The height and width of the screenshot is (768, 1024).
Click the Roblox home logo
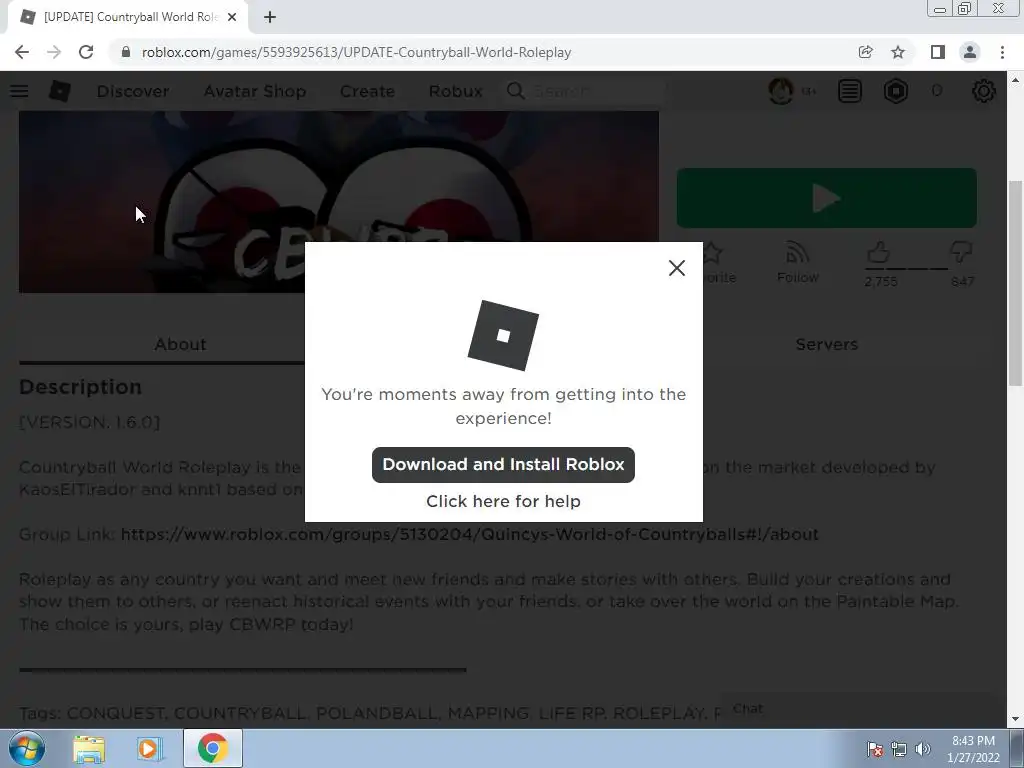tap(59, 91)
